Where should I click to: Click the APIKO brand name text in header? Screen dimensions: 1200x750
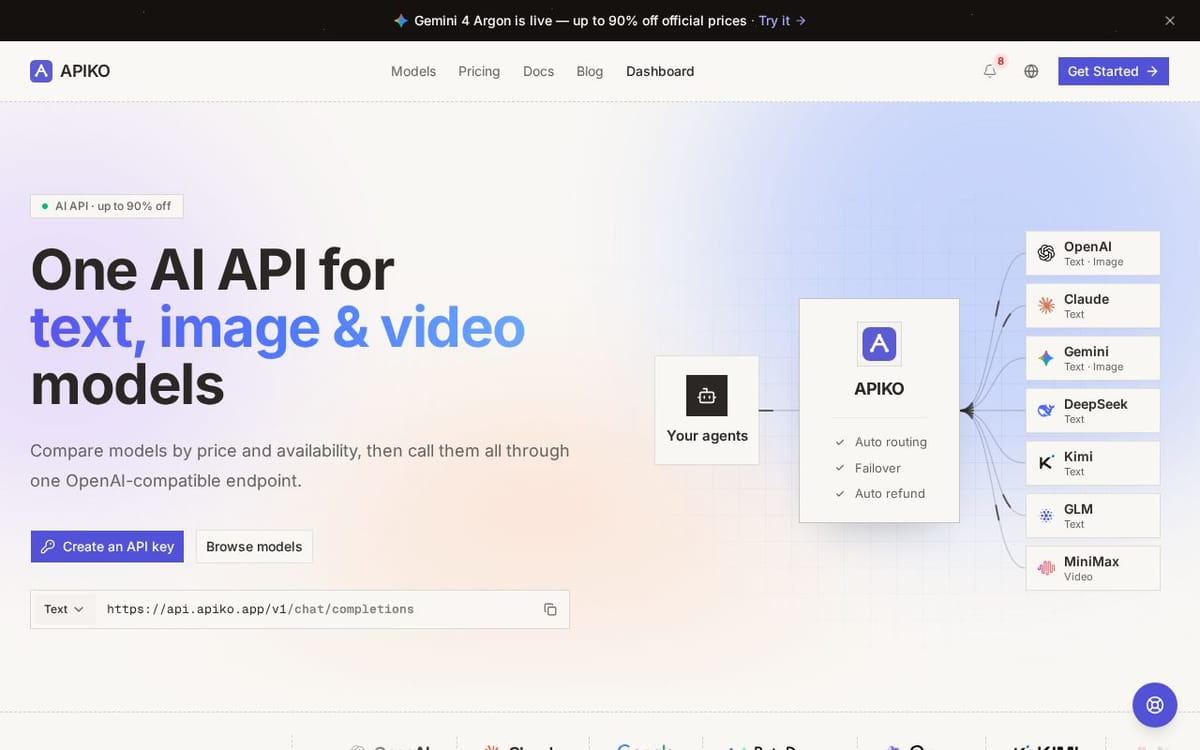(x=85, y=71)
